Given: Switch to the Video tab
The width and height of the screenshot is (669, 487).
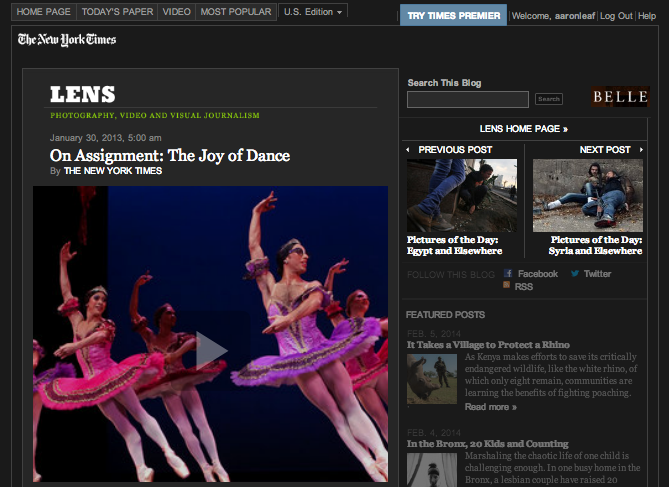Looking at the screenshot, I should tap(176, 12).
